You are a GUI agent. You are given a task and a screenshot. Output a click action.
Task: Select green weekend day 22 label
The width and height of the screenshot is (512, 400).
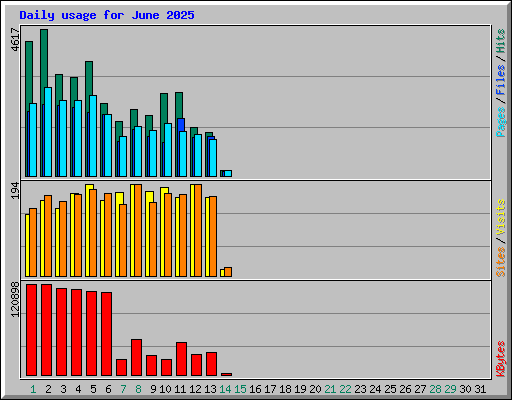coord(345,389)
